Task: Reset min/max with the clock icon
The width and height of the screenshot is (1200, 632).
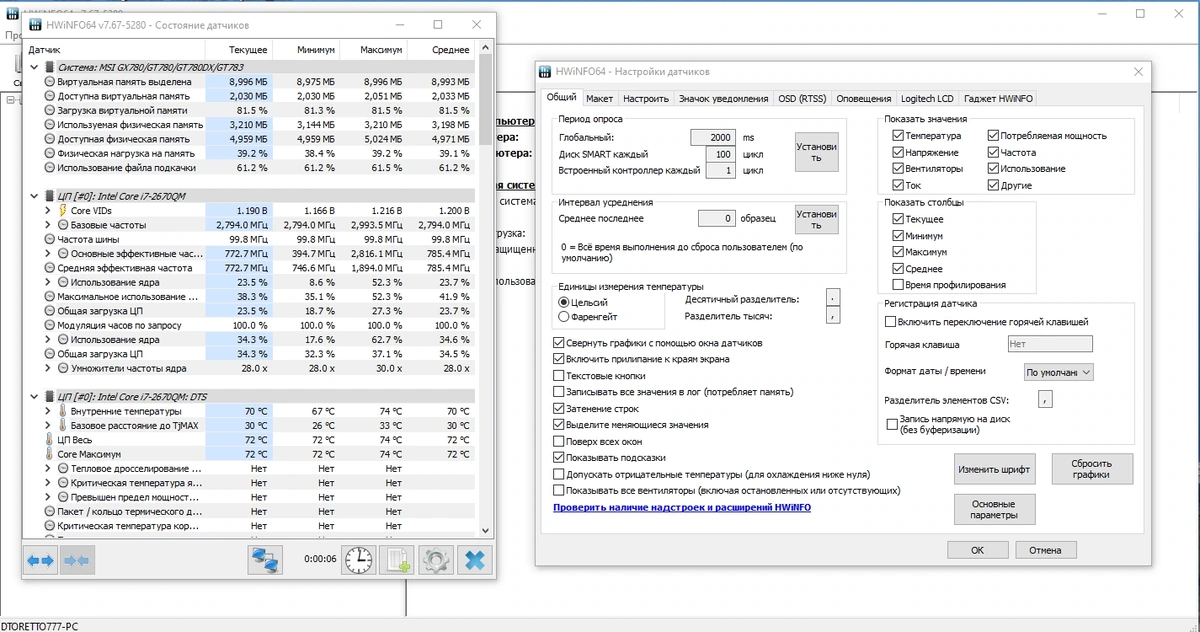Action: tap(357, 561)
